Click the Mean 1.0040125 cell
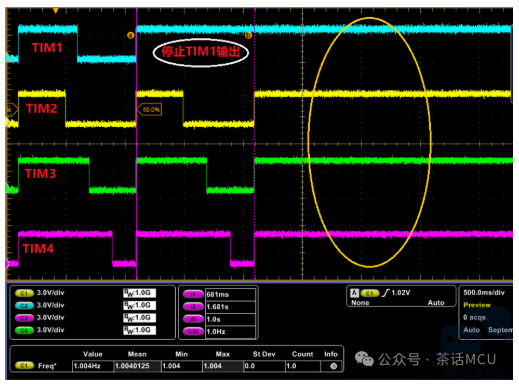 pyautogui.click(x=137, y=366)
